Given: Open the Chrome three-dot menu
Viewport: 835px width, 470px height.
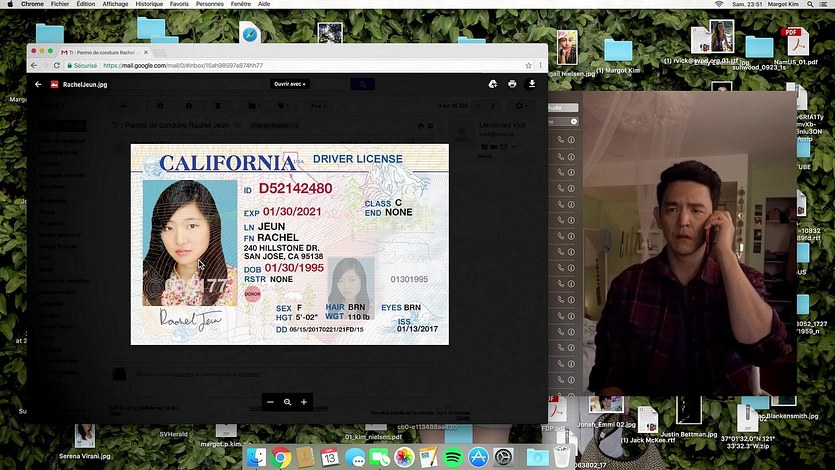Looking at the screenshot, I should [x=541, y=65].
